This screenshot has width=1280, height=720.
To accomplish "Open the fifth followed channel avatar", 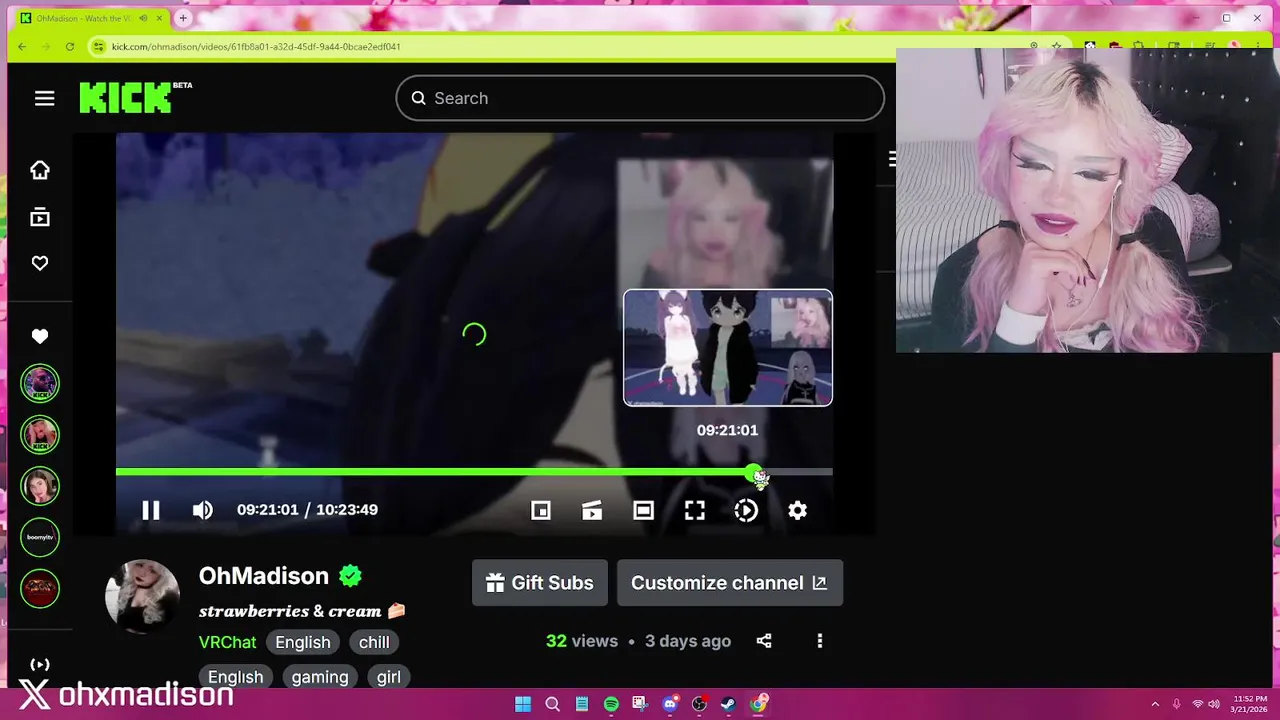I will (40, 588).
